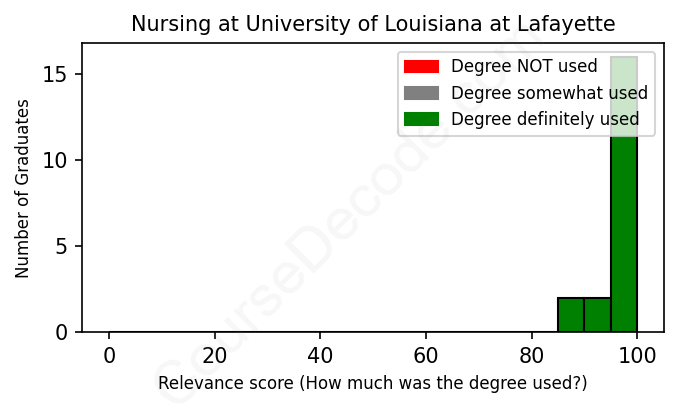Click the green 'Degree definitely used' legend swatch
This screenshot has height=408, width=678.
coord(421,119)
